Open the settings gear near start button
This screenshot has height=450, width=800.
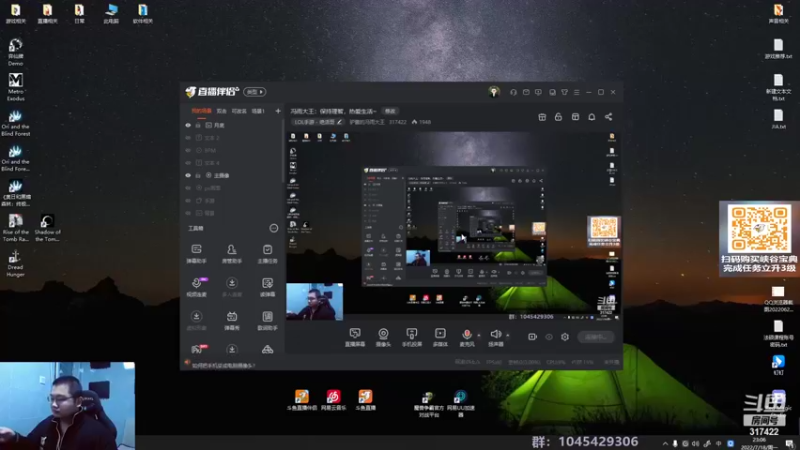click(565, 337)
